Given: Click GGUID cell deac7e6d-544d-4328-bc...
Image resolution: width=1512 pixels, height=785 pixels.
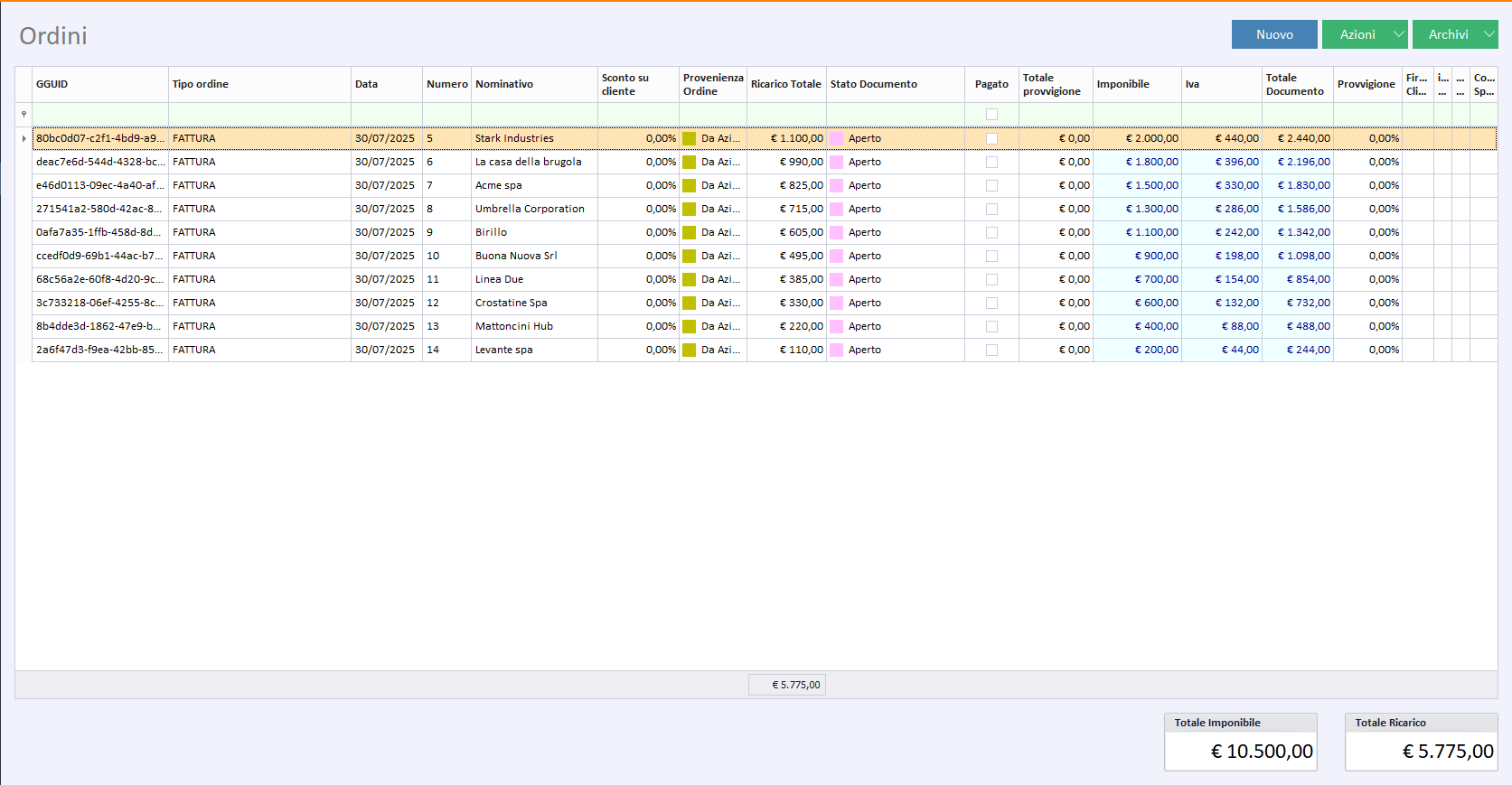Looking at the screenshot, I should [100, 162].
